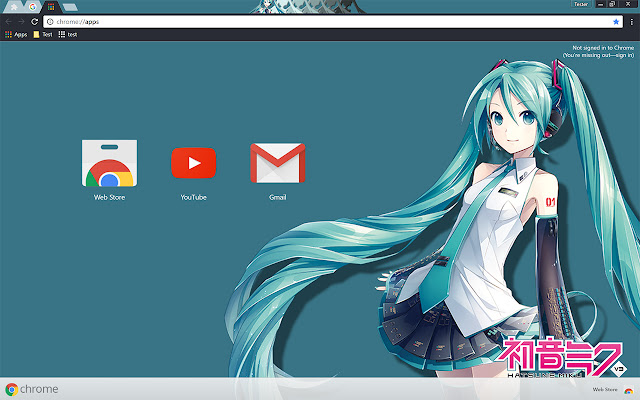Click the sign in to Chrome link

[598, 55]
